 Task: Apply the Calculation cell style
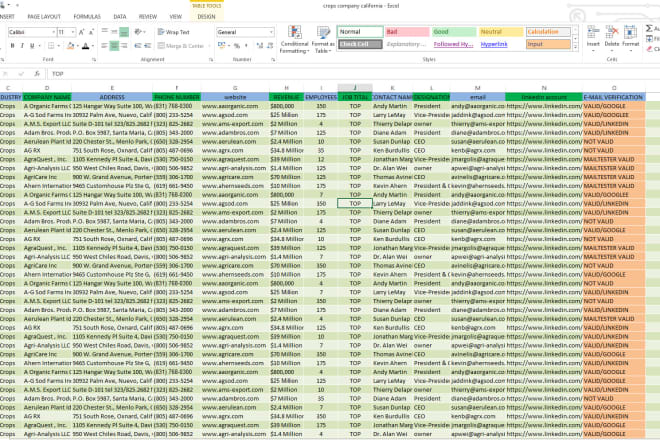548,32
